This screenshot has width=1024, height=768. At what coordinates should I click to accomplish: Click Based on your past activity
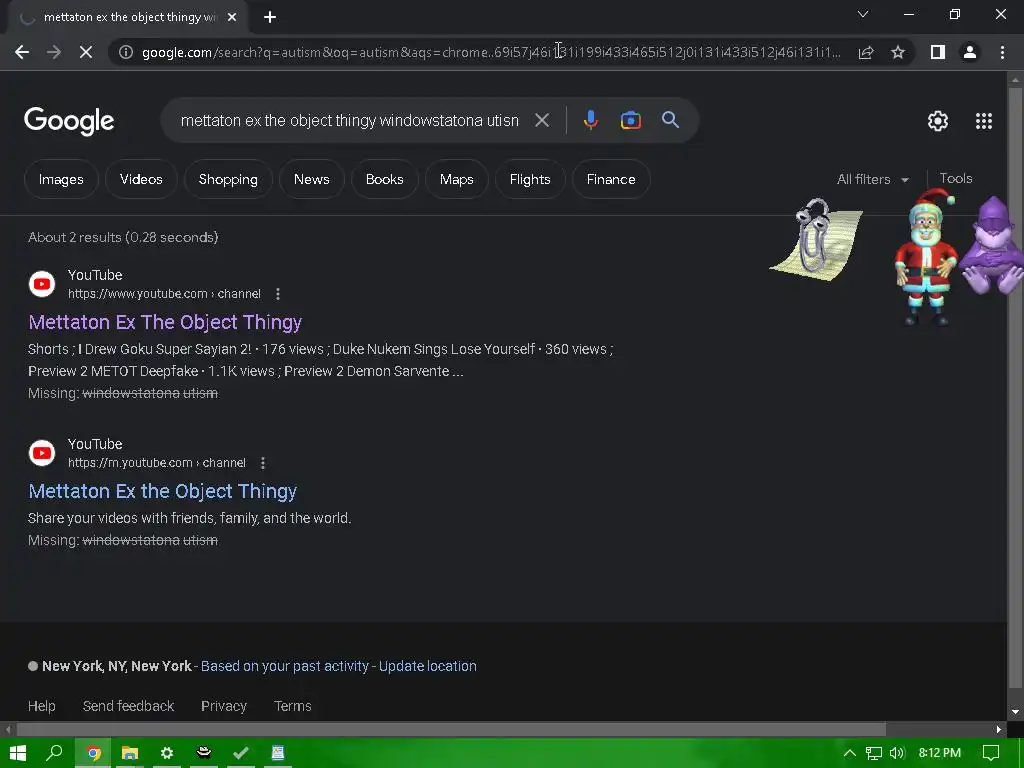click(285, 666)
